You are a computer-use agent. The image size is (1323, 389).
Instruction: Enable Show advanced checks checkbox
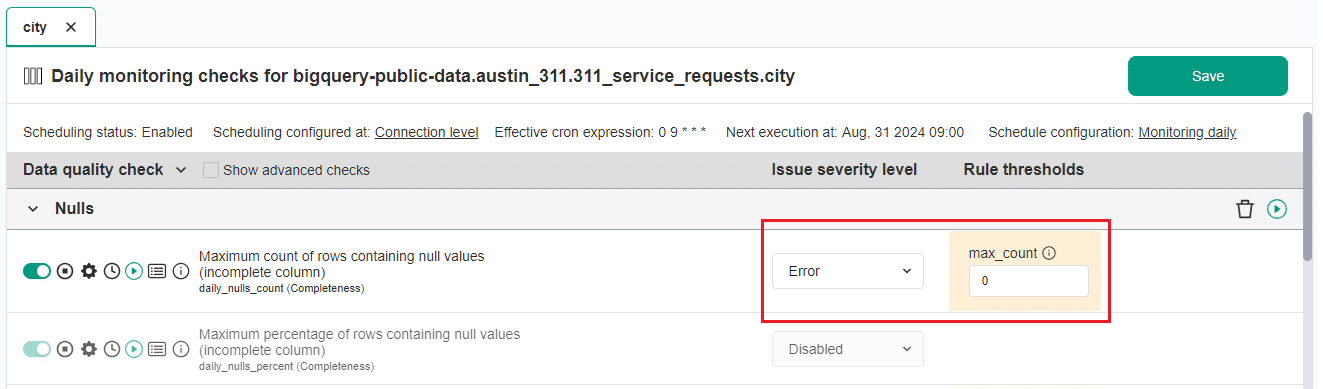[211, 170]
